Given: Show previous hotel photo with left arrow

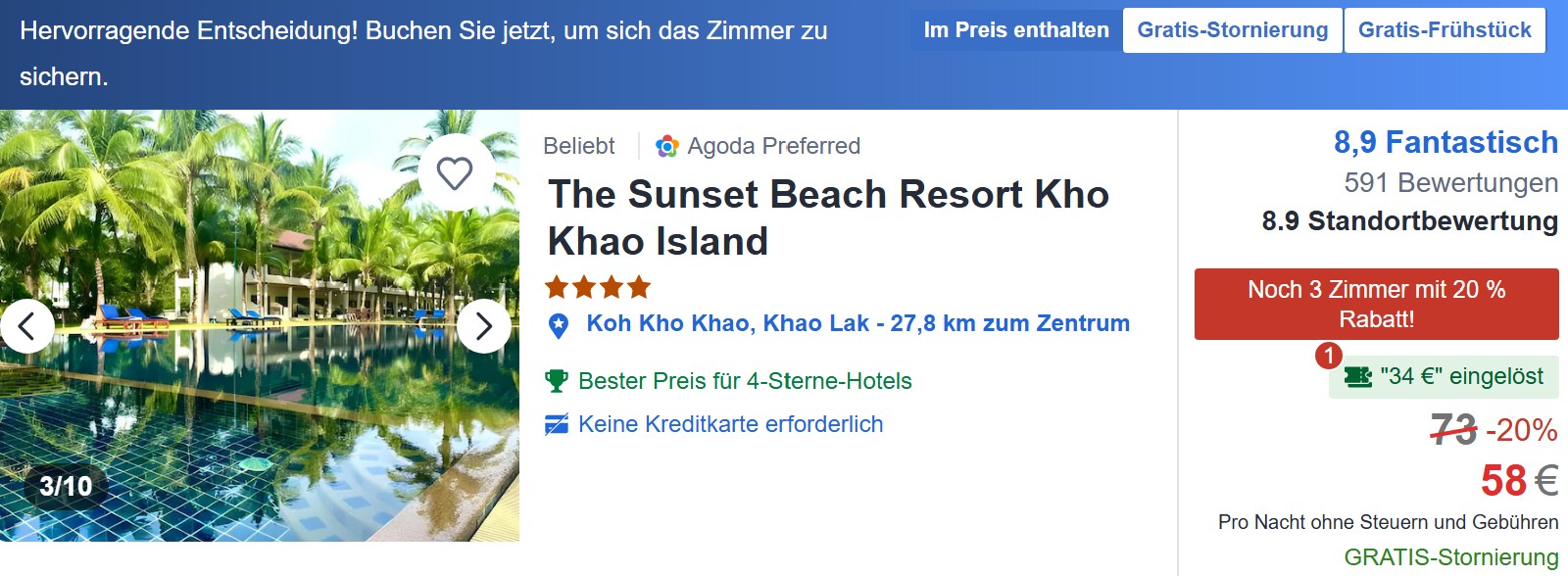Looking at the screenshot, I should click(x=27, y=325).
